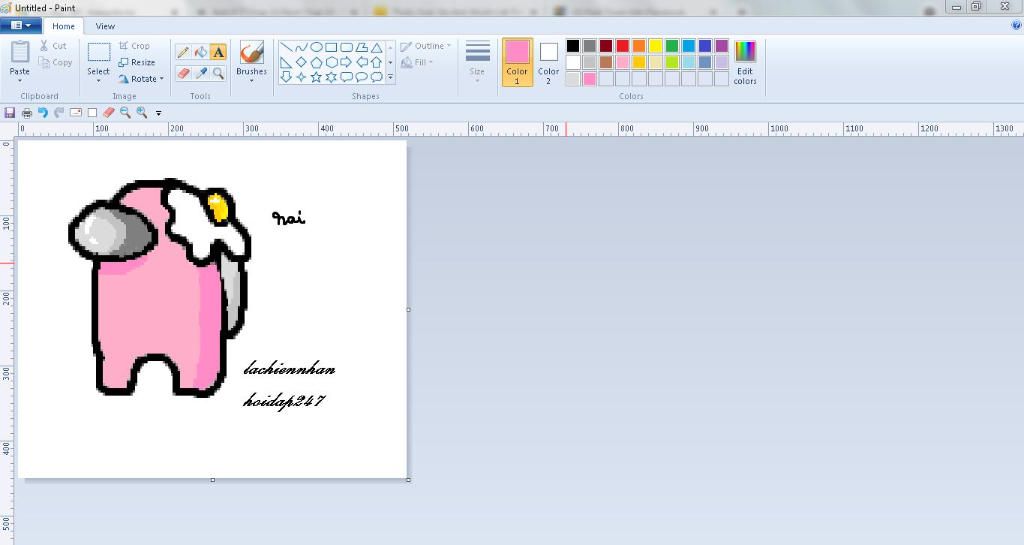
Task: Pick the Oval shape
Action: point(316,48)
